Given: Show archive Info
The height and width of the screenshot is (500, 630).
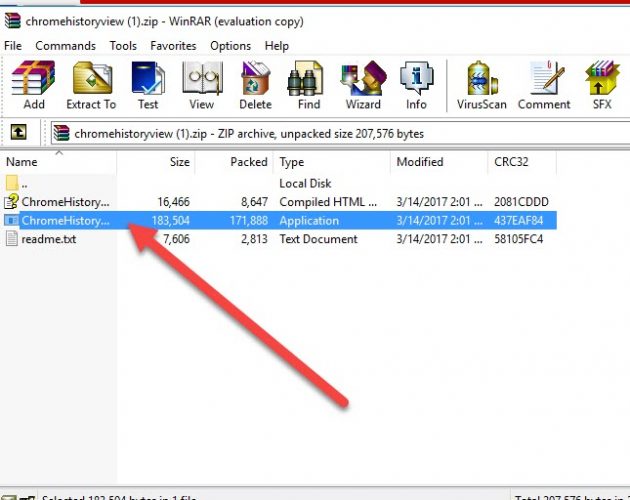Looking at the screenshot, I should tap(416, 85).
